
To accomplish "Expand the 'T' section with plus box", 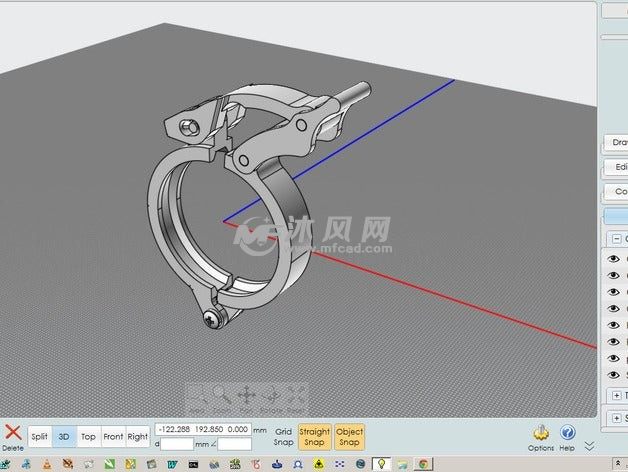I will pos(617,395).
